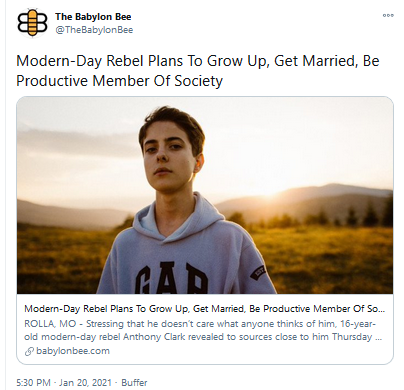Select the Jan 20, 2021 date
The image size is (404, 390).
(86, 382)
